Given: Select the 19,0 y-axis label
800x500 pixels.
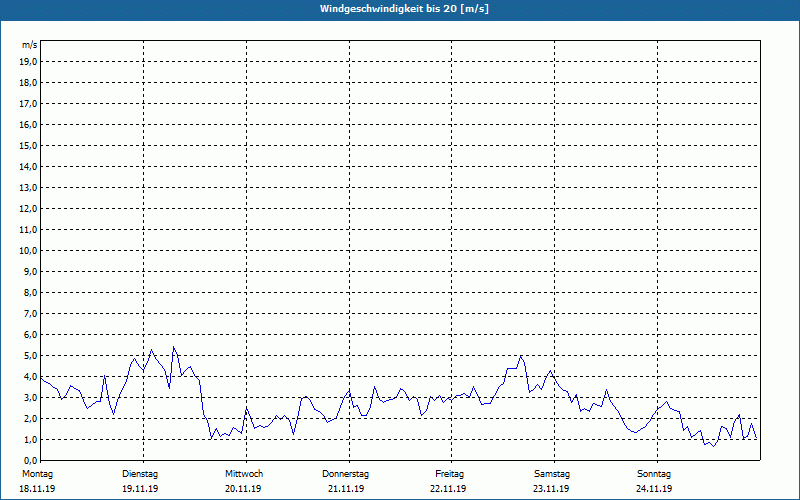Looking at the screenshot, I should pyautogui.click(x=27, y=62).
